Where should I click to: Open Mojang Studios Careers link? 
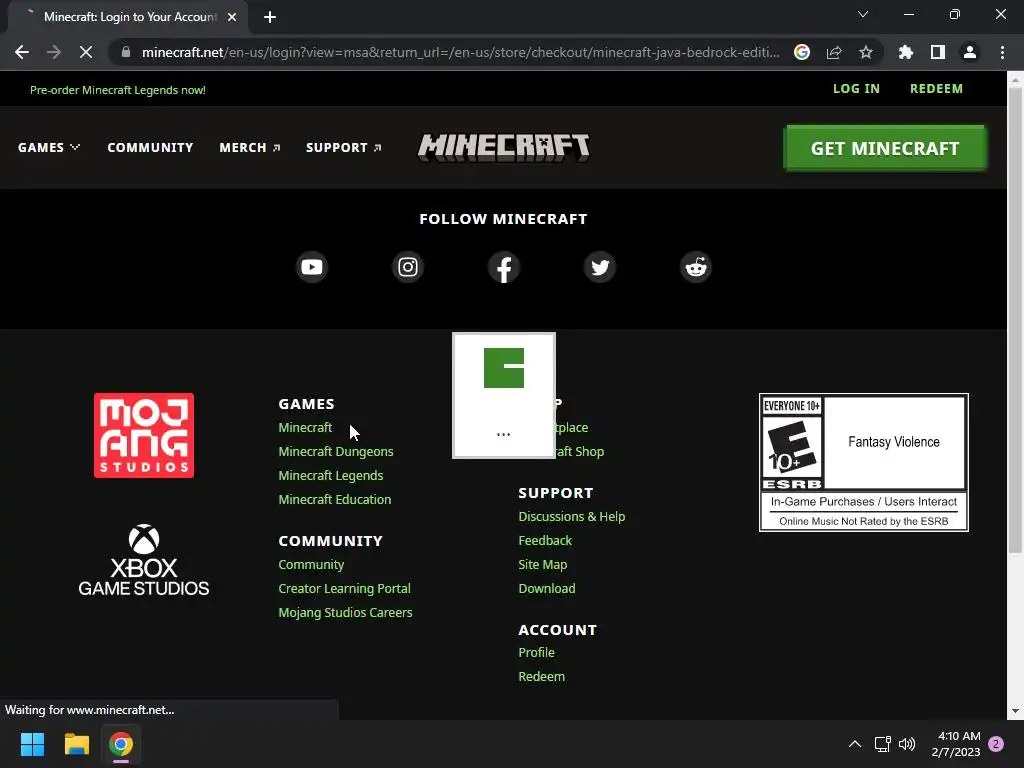click(x=345, y=613)
